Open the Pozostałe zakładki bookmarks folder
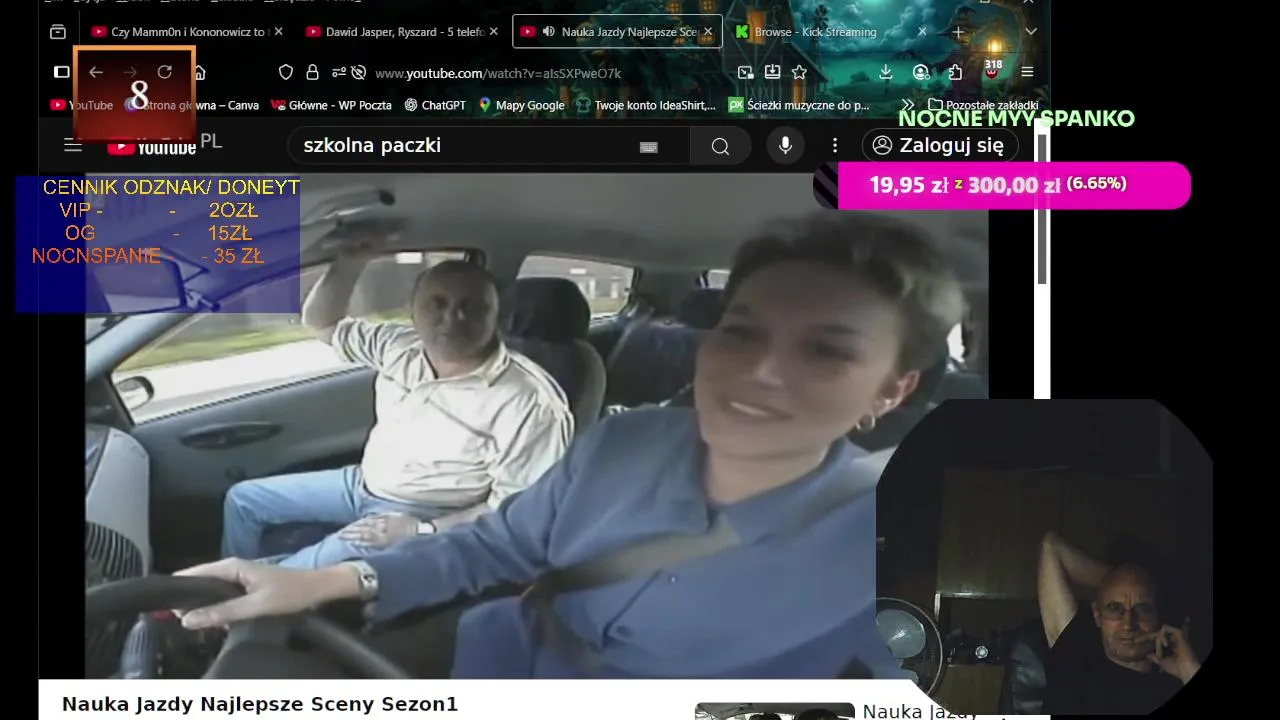Viewport: 1280px width, 720px height. (x=983, y=105)
